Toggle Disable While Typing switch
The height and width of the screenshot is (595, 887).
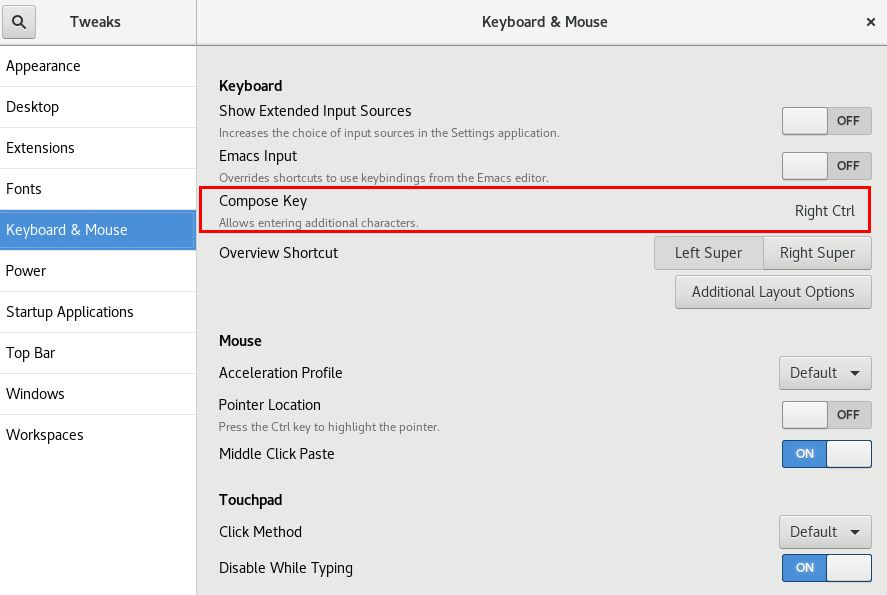click(x=826, y=568)
